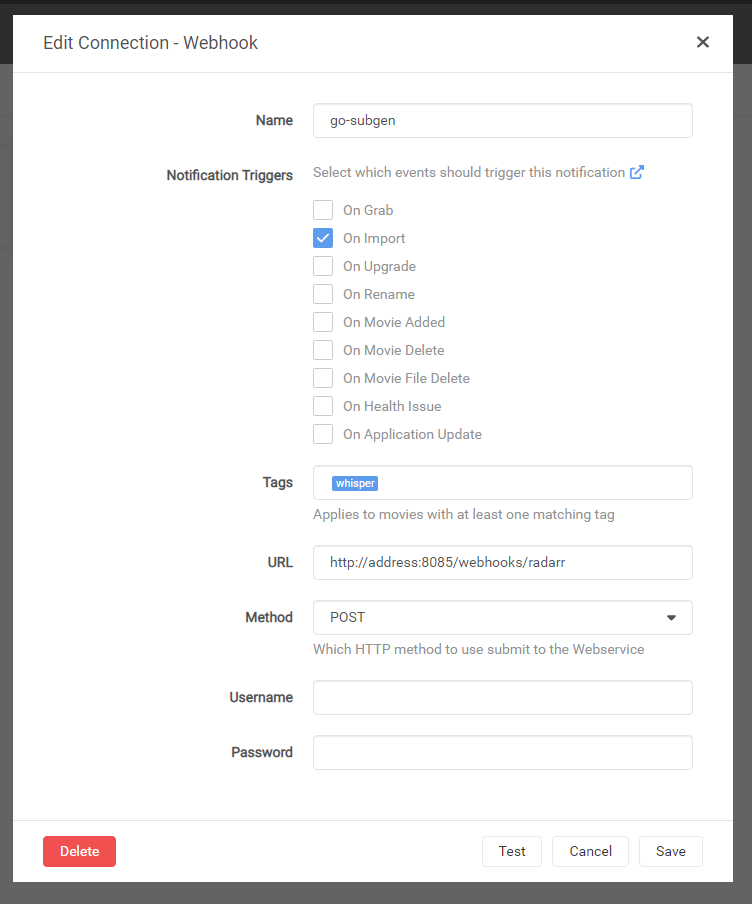Click 'Select which events should trigger' text
Viewport: 752px width, 904px height.
pos(469,172)
